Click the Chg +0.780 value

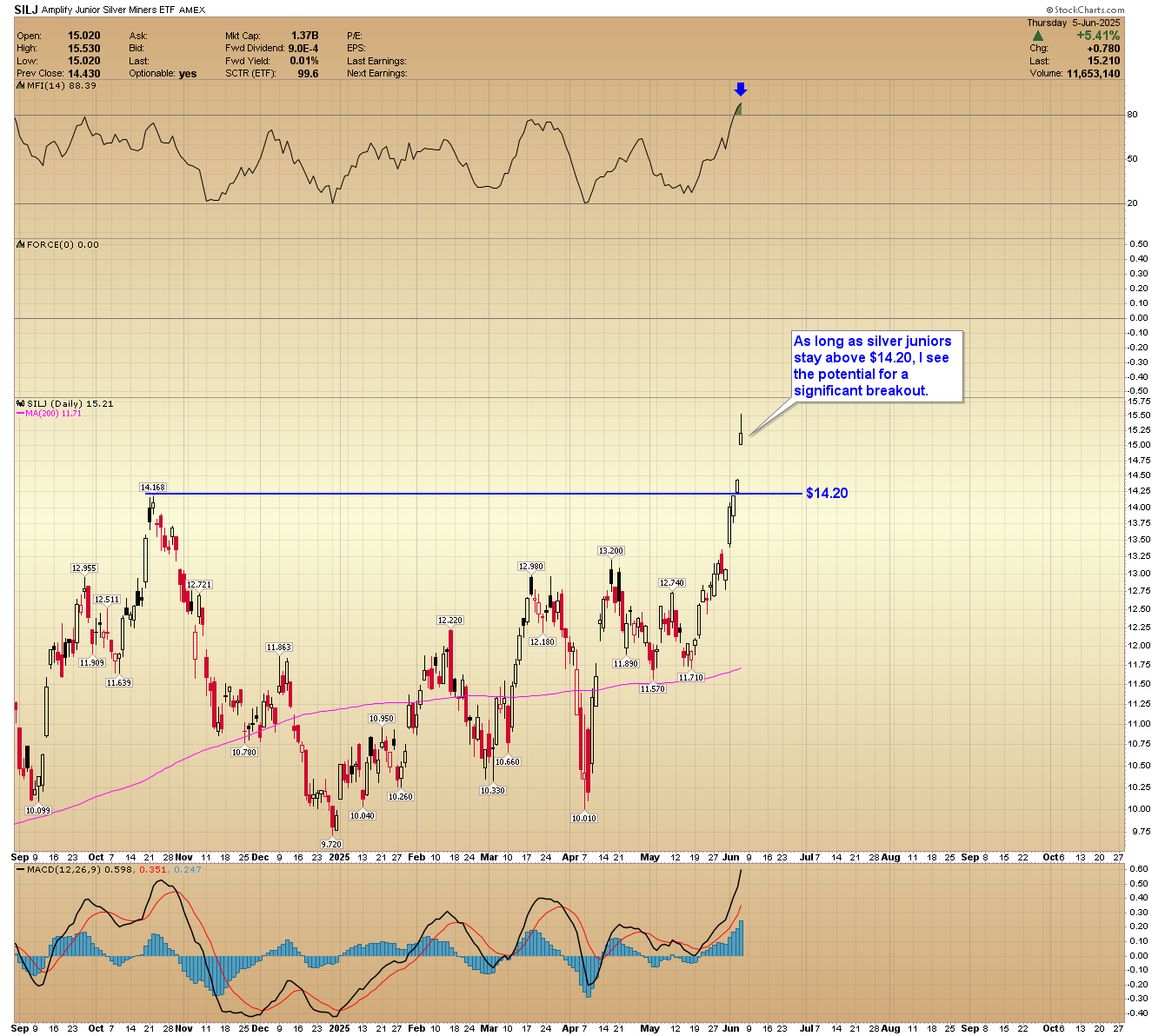1104,49
